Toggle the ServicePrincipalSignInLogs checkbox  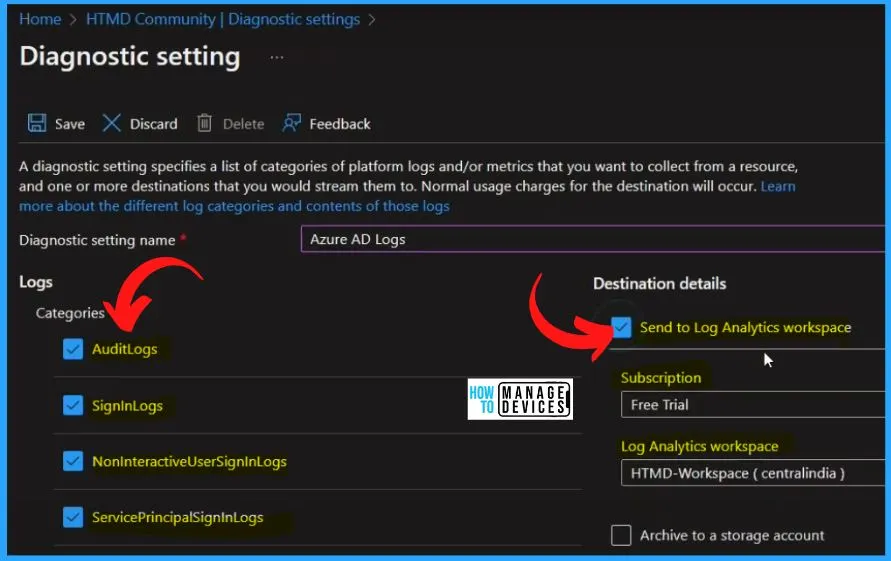point(73,517)
